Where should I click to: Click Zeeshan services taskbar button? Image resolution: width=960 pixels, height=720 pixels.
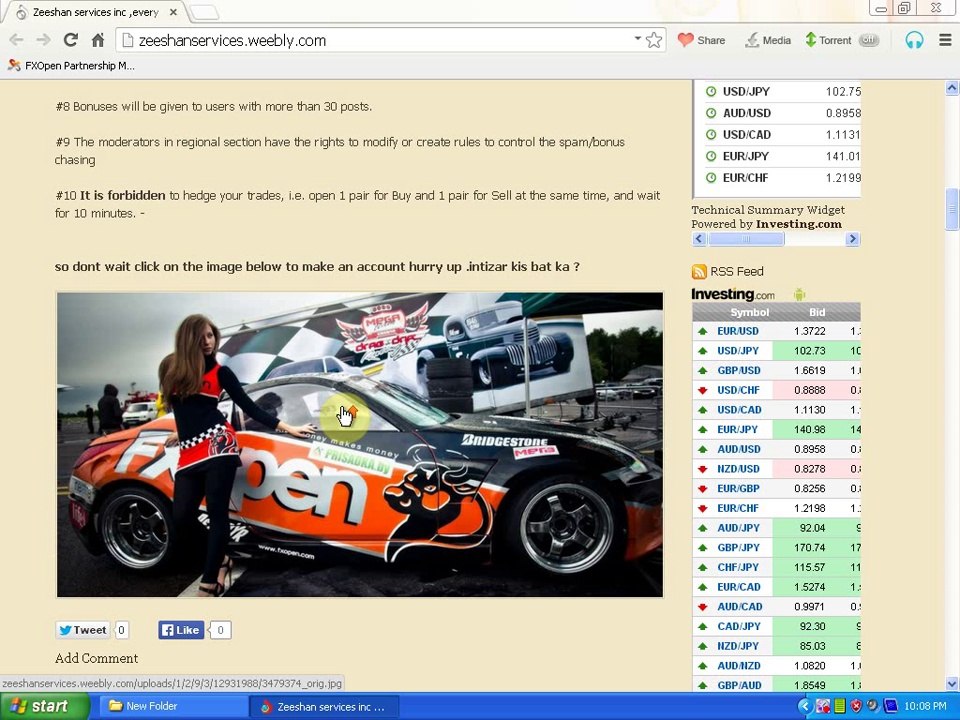point(323,707)
